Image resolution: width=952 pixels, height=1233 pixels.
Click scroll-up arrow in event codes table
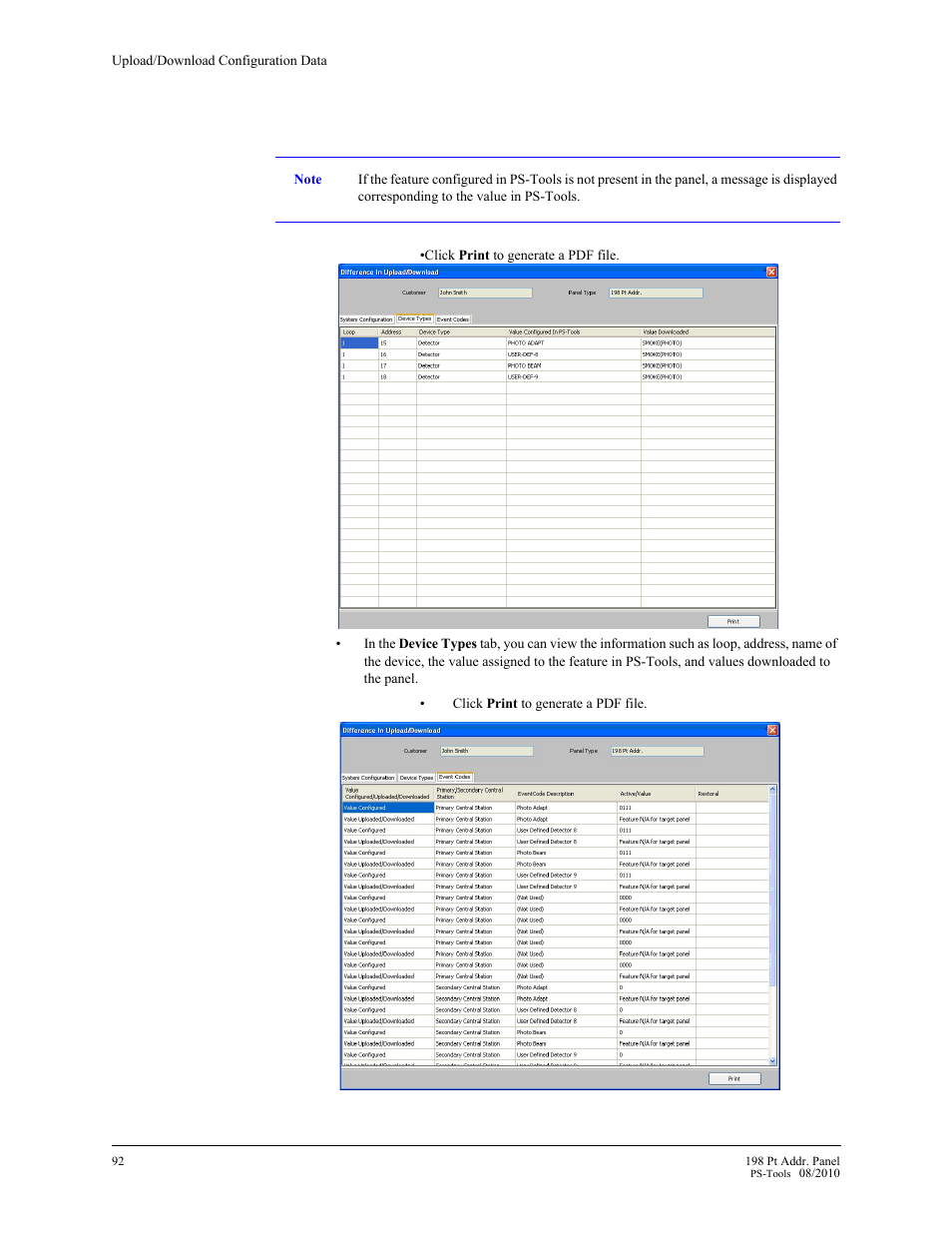(x=772, y=790)
